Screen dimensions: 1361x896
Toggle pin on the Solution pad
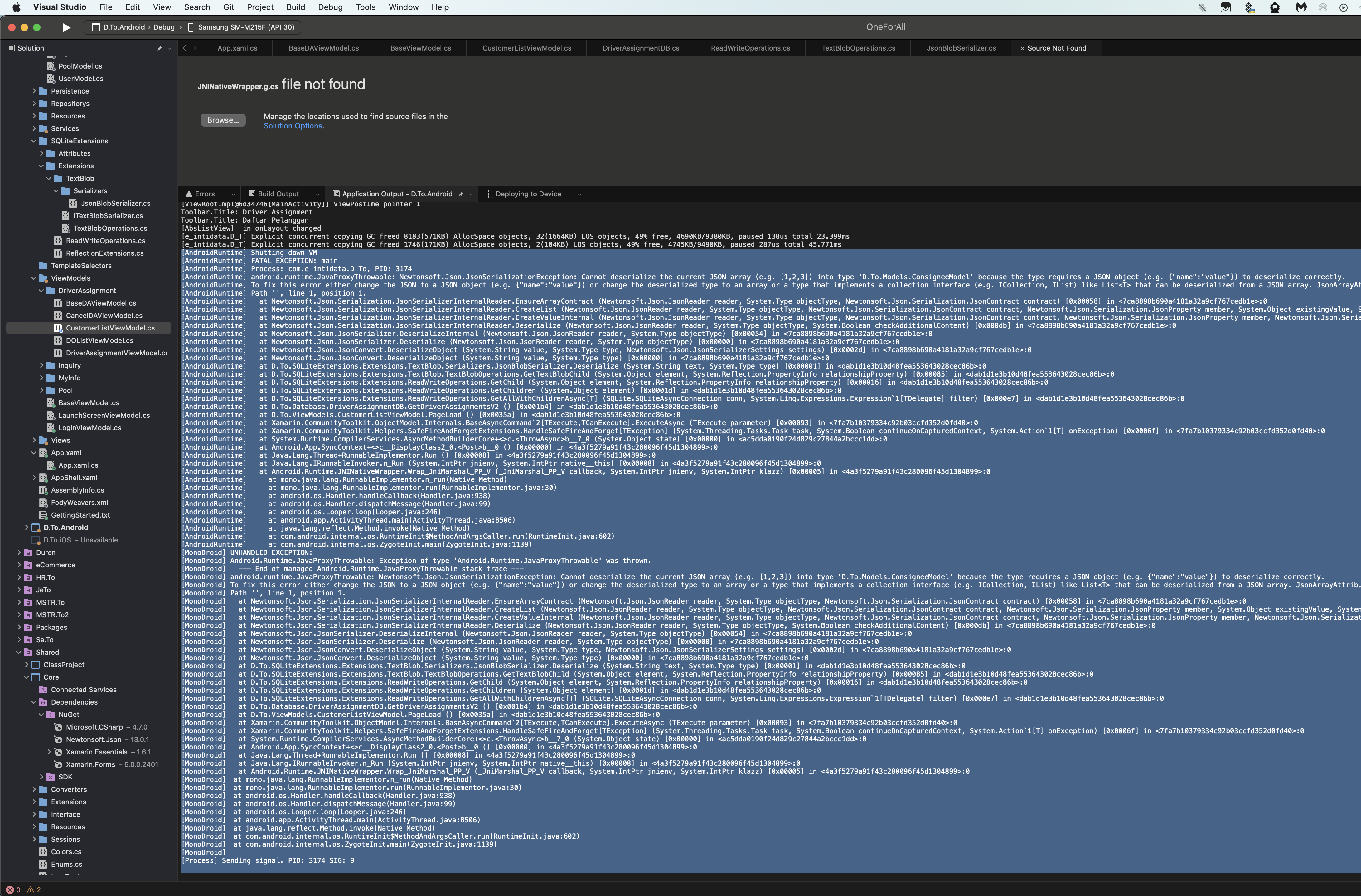160,49
